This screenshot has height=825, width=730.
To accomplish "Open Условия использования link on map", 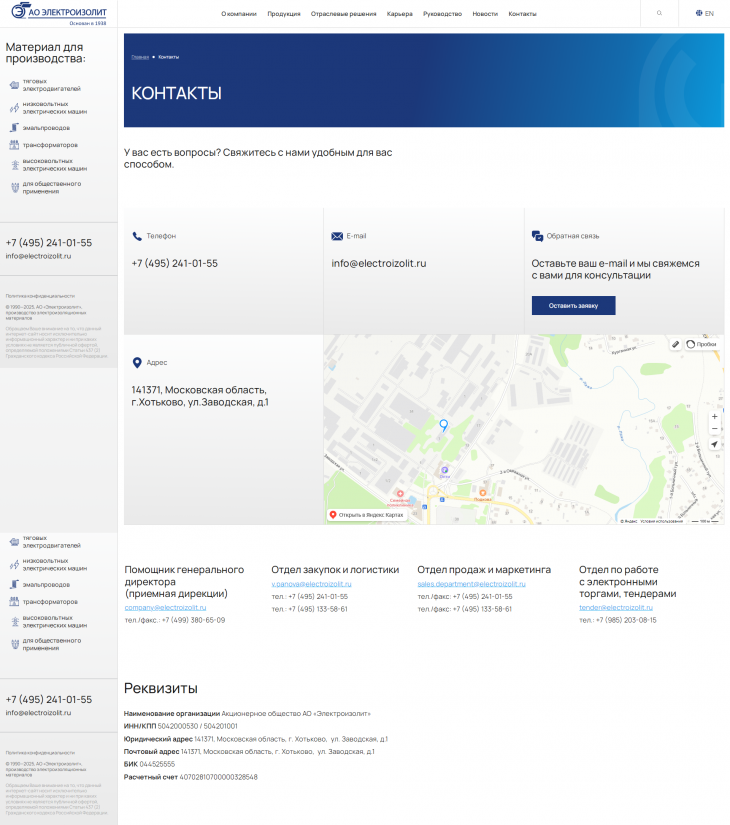I will click(x=661, y=521).
